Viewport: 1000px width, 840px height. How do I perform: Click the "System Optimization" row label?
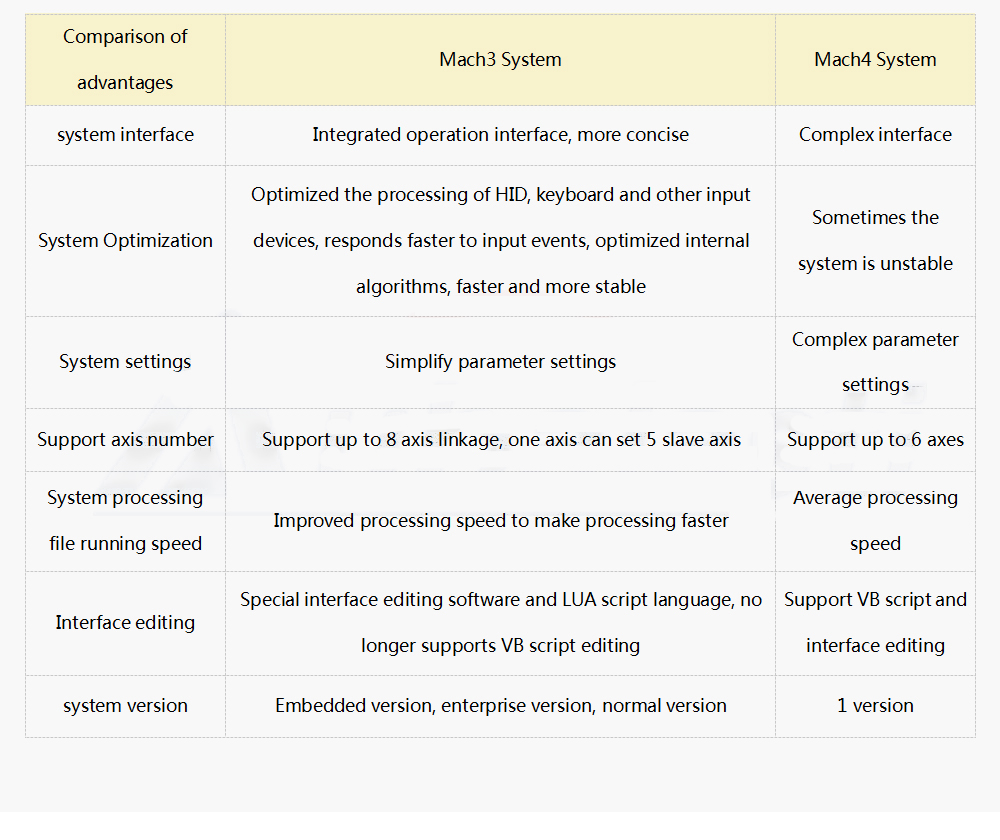[x=125, y=241]
